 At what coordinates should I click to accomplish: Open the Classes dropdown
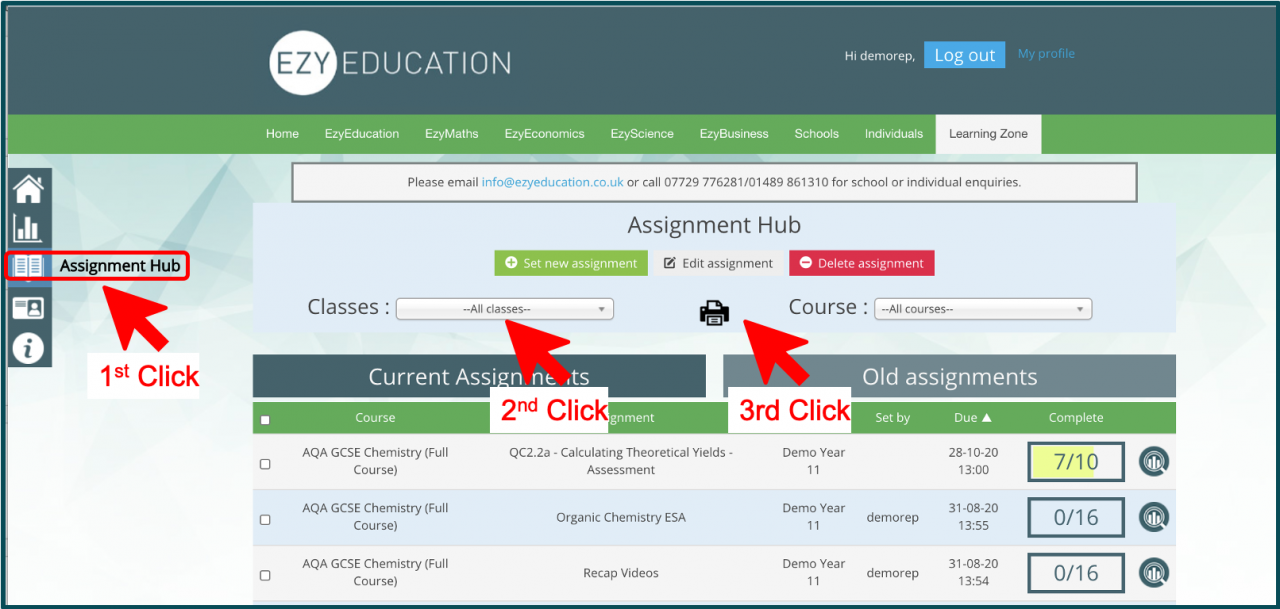[x=505, y=309]
